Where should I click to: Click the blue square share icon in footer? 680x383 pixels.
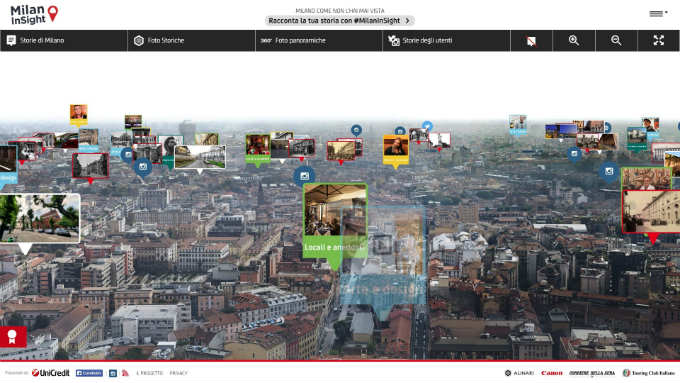pyautogui.click(x=113, y=373)
